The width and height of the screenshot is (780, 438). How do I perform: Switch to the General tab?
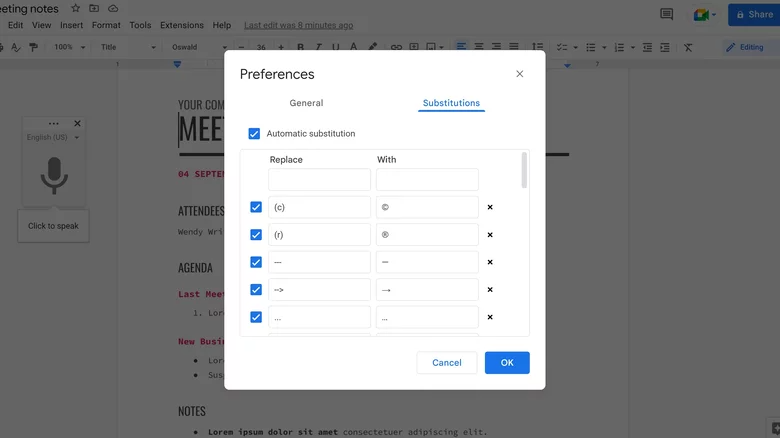pos(306,103)
